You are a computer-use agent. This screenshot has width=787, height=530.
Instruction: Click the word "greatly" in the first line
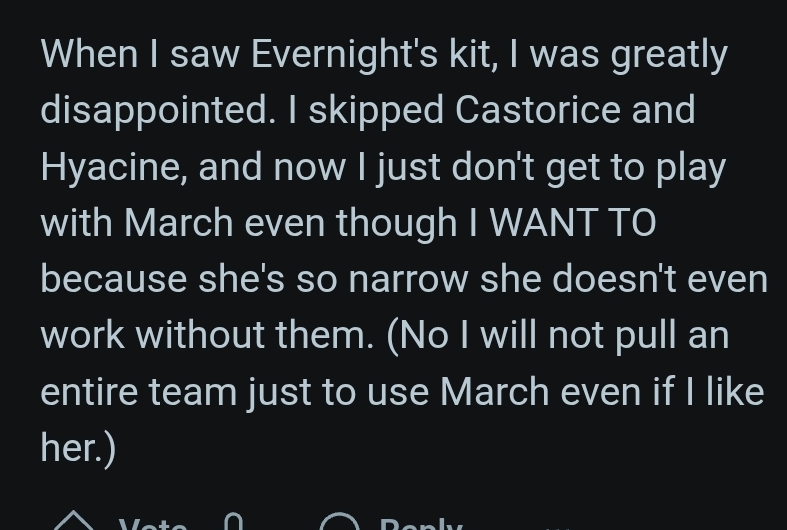click(669, 54)
